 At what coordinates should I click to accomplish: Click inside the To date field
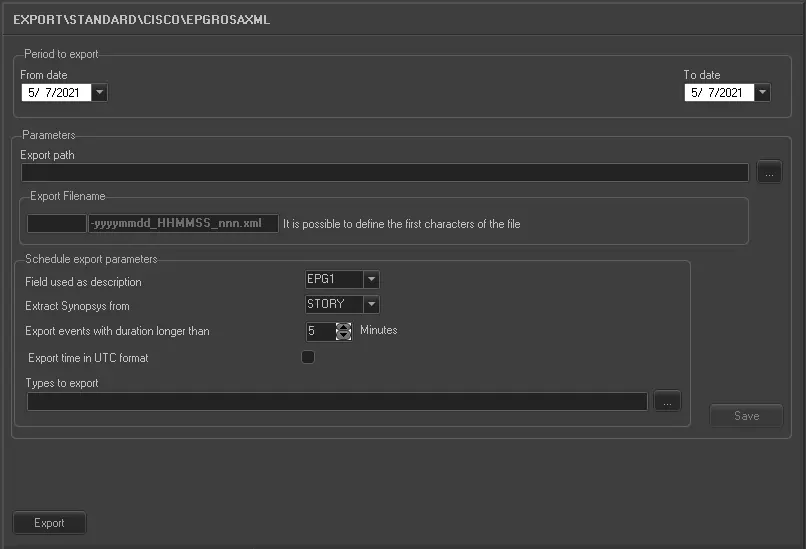click(718, 93)
